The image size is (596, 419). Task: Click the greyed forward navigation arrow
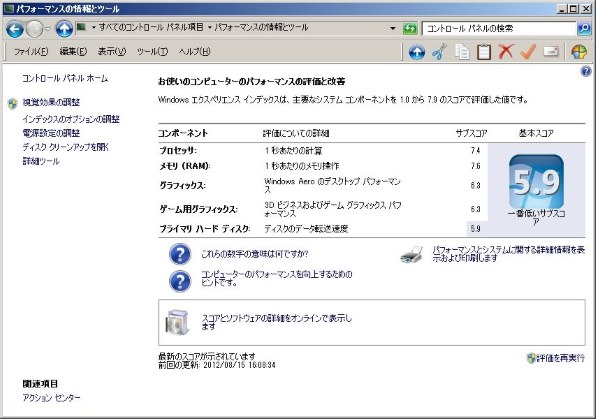click(35, 29)
